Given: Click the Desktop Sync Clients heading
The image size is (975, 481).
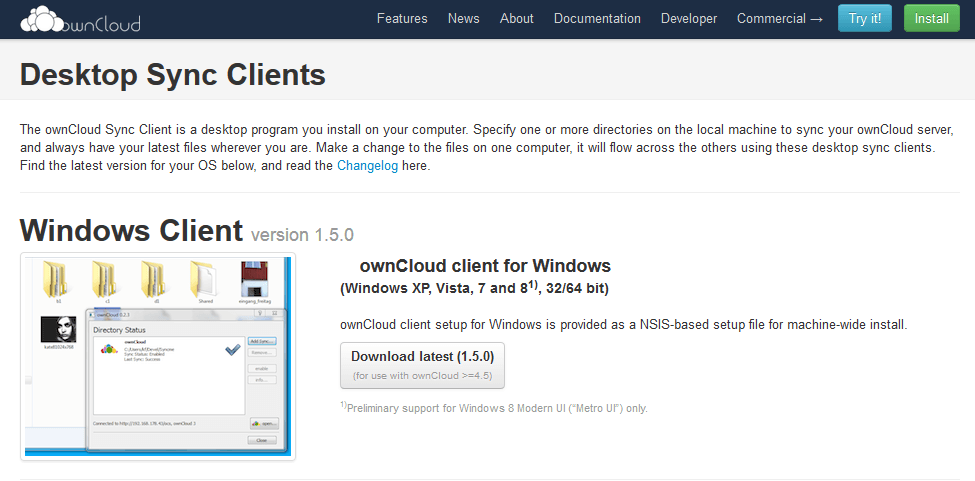Looking at the screenshot, I should [173, 75].
